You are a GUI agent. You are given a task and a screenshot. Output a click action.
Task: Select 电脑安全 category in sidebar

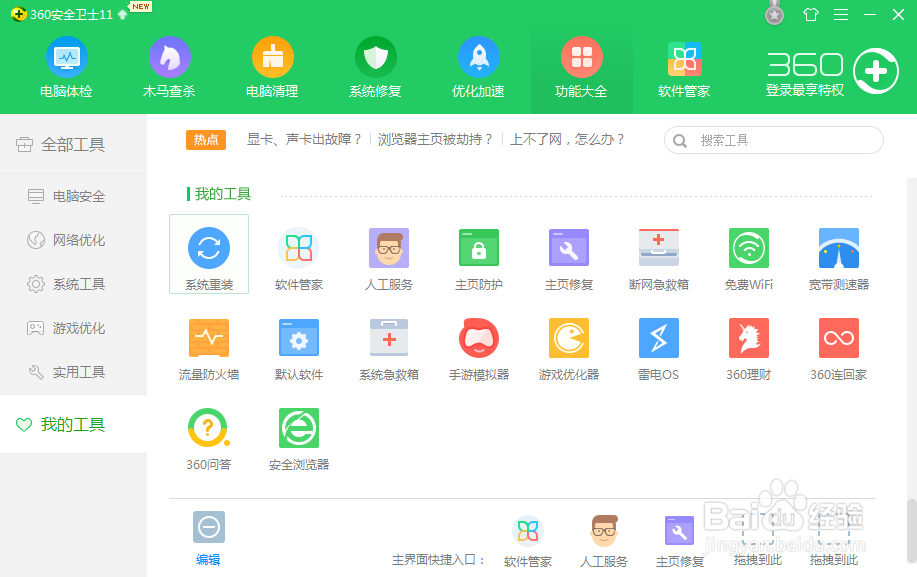pyautogui.click(x=73, y=196)
